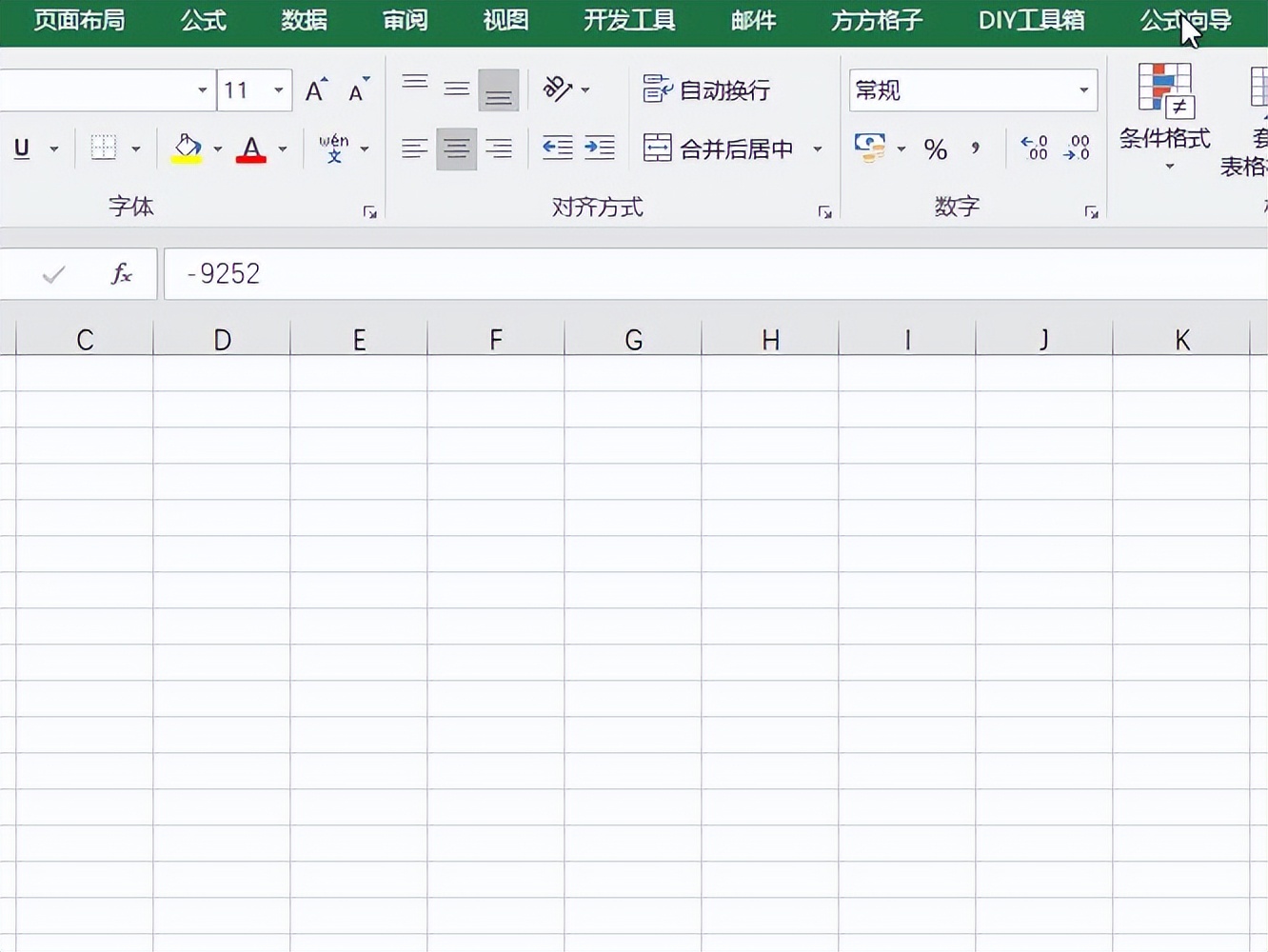Viewport: 1268px width, 952px height.
Task: Enable 自动换行 wrap text
Action: [705, 89]
